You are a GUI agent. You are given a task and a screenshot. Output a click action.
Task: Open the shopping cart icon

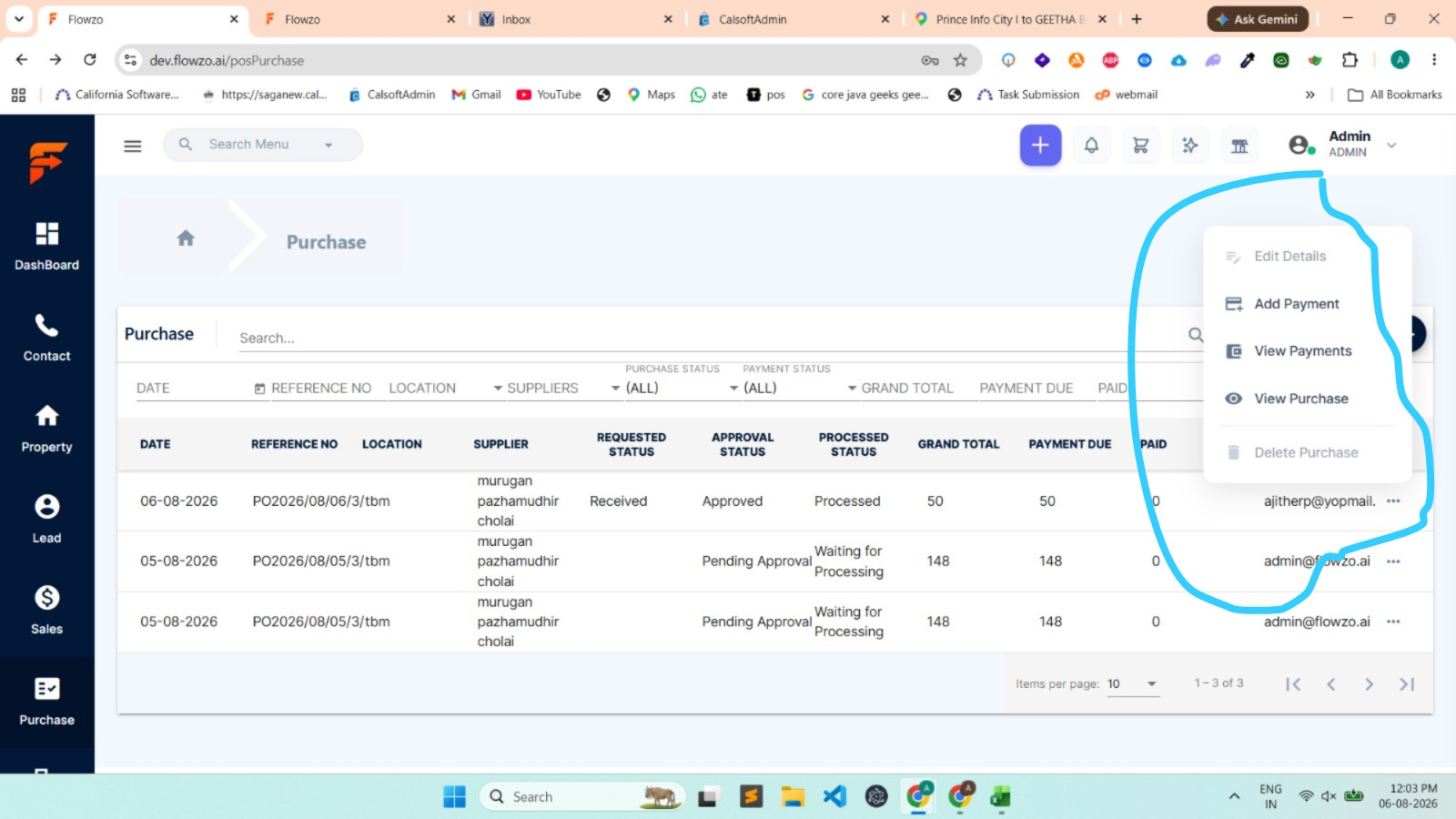1140,146
